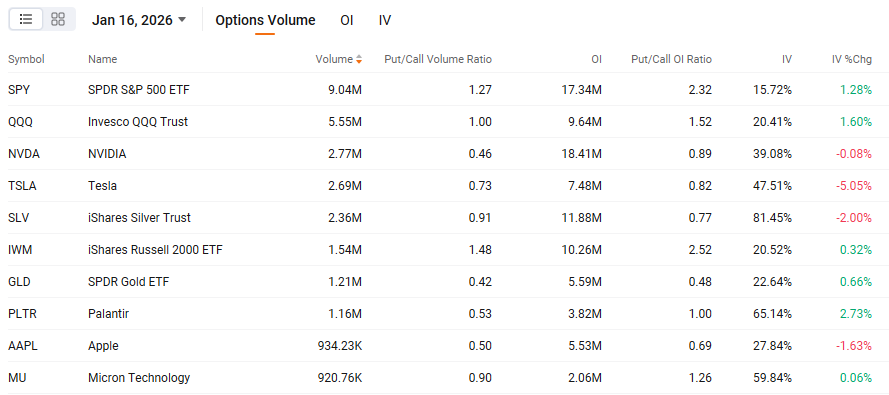
Task: Open the SLV symbol
Action: point(19,218)
